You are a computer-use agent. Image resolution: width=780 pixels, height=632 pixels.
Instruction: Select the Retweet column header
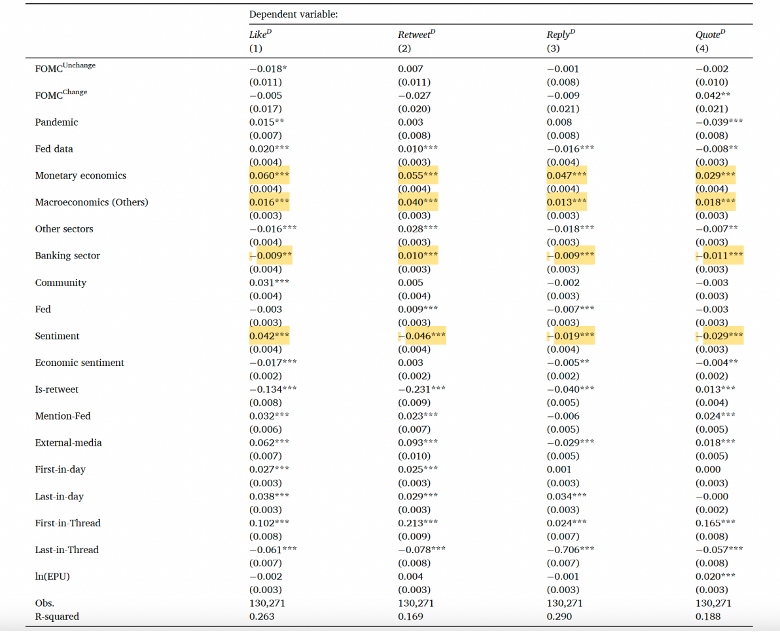point(416,35)
